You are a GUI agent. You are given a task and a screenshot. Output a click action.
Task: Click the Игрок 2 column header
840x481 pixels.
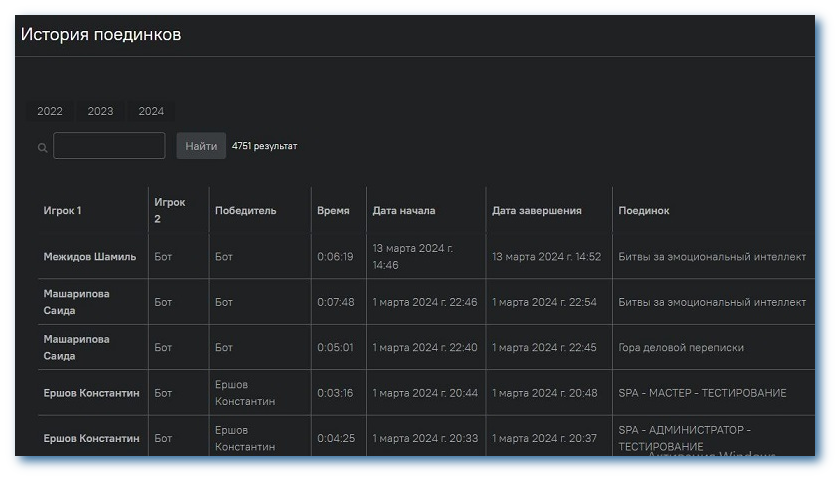170,210
